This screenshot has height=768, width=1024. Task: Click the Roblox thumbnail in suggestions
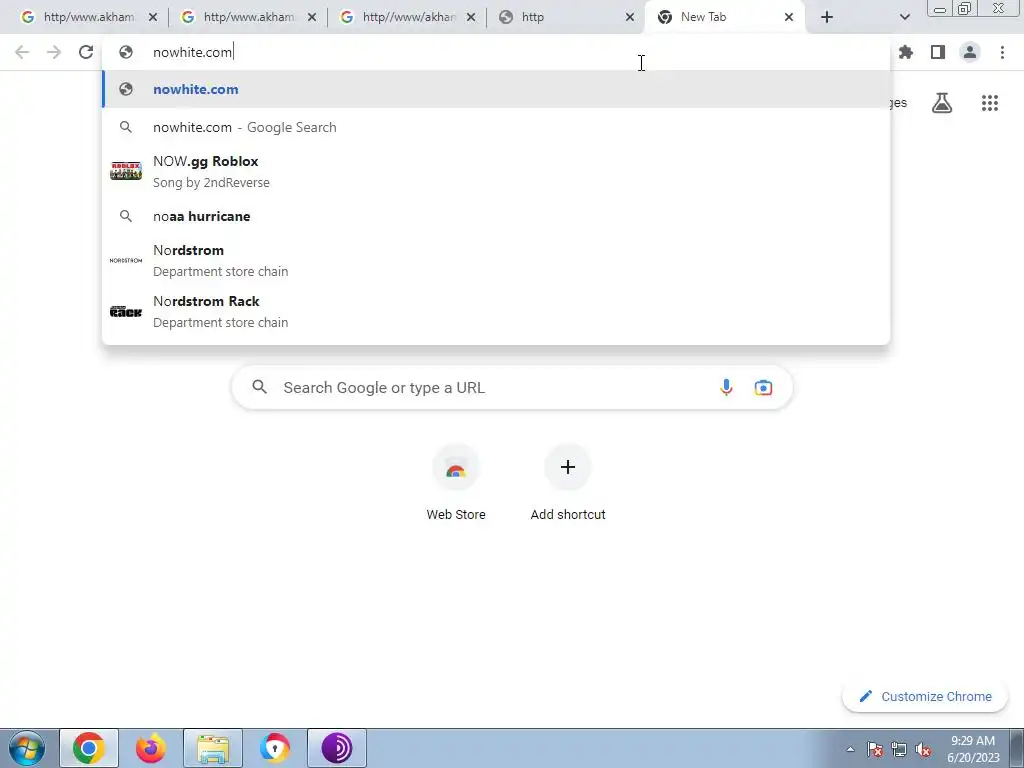point(126,171)
